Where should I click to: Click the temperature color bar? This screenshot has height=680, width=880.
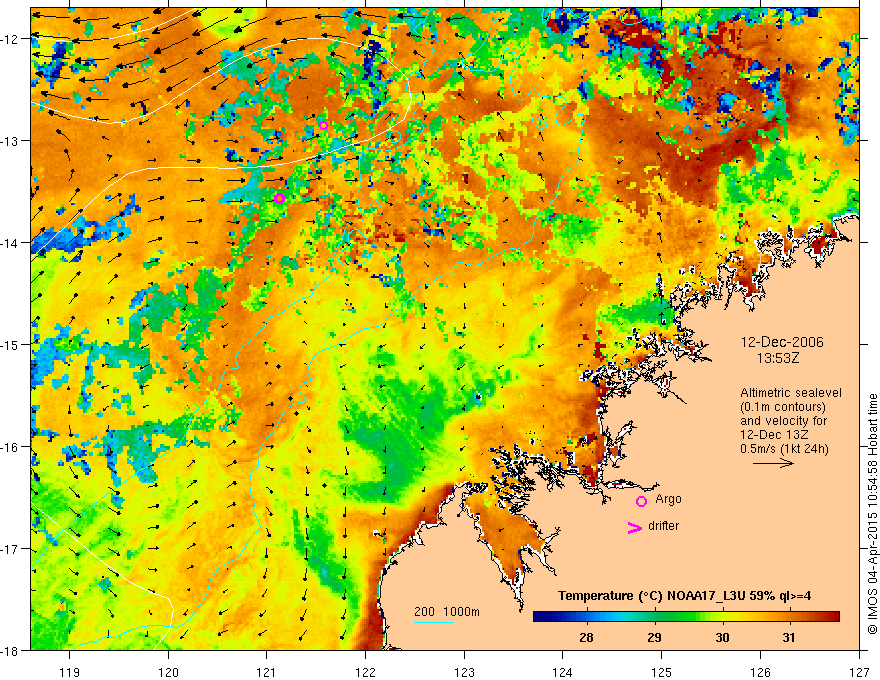point(686,617)
